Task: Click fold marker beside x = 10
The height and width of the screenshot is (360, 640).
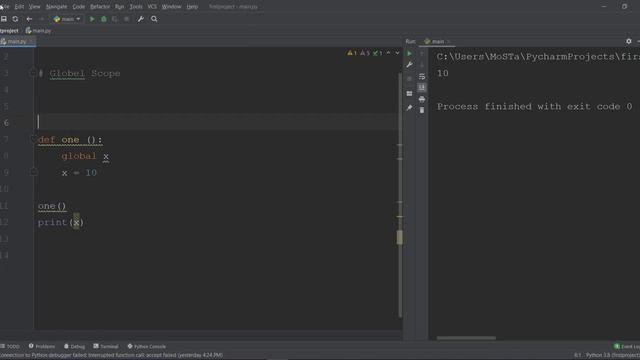Action: click(x=34, y=172)
